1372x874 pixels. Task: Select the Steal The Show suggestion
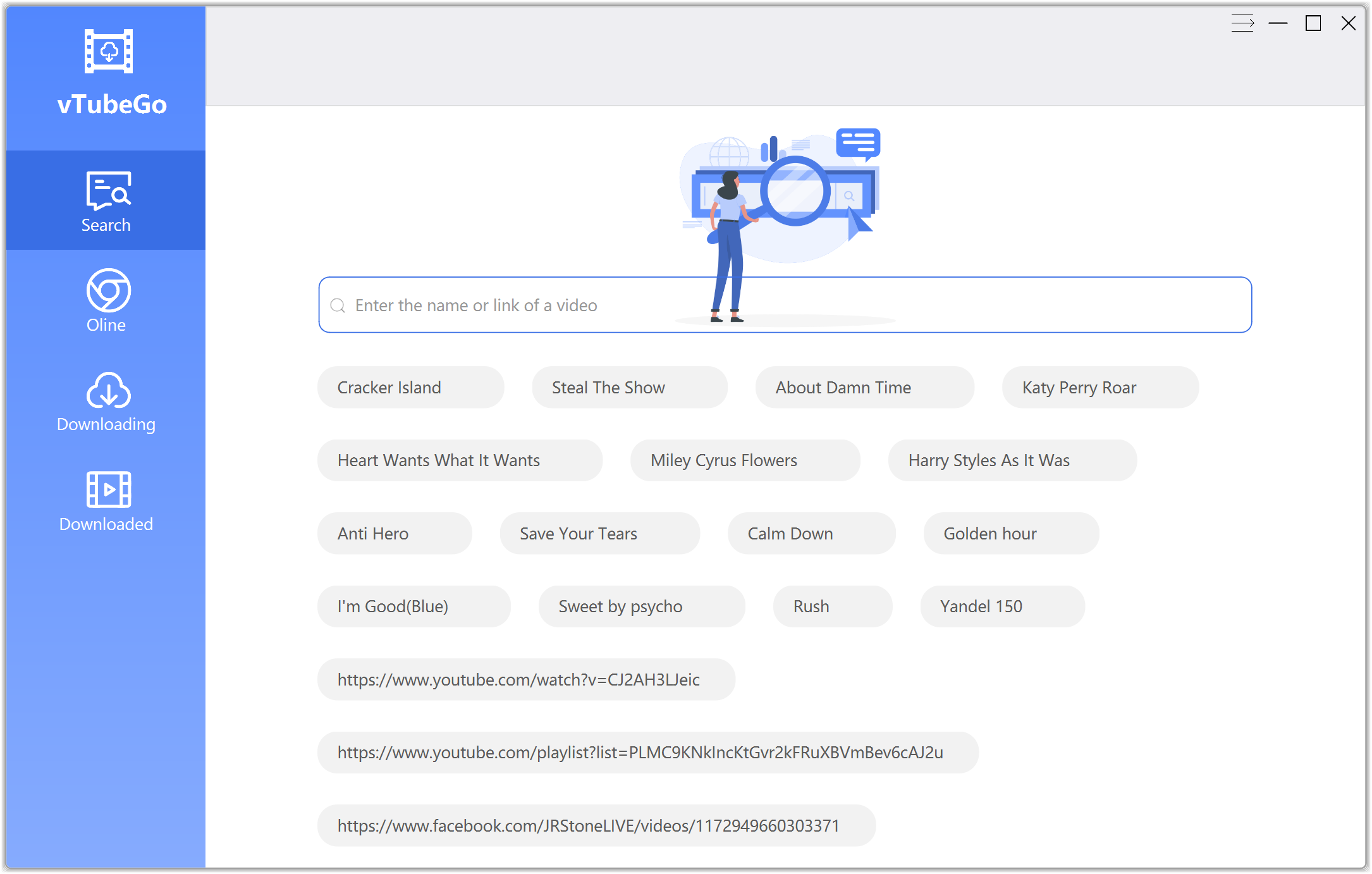pyautogui.click(x=629, y=387)
